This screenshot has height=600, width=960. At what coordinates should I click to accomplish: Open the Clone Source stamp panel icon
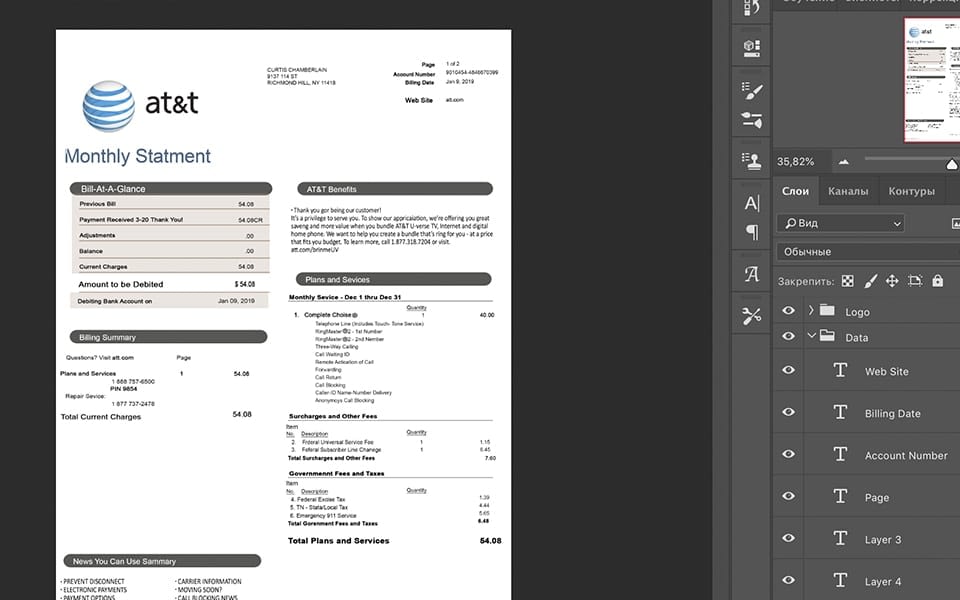click(752, 161)
